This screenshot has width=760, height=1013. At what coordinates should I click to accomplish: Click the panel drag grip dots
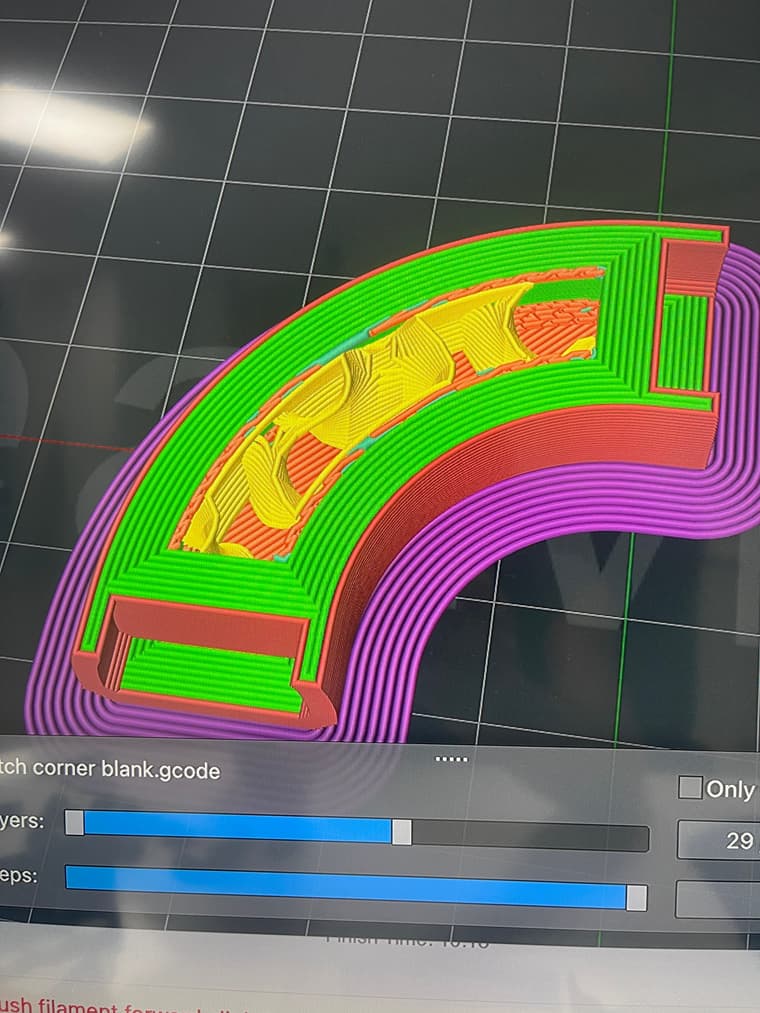[x=452, y=759]
